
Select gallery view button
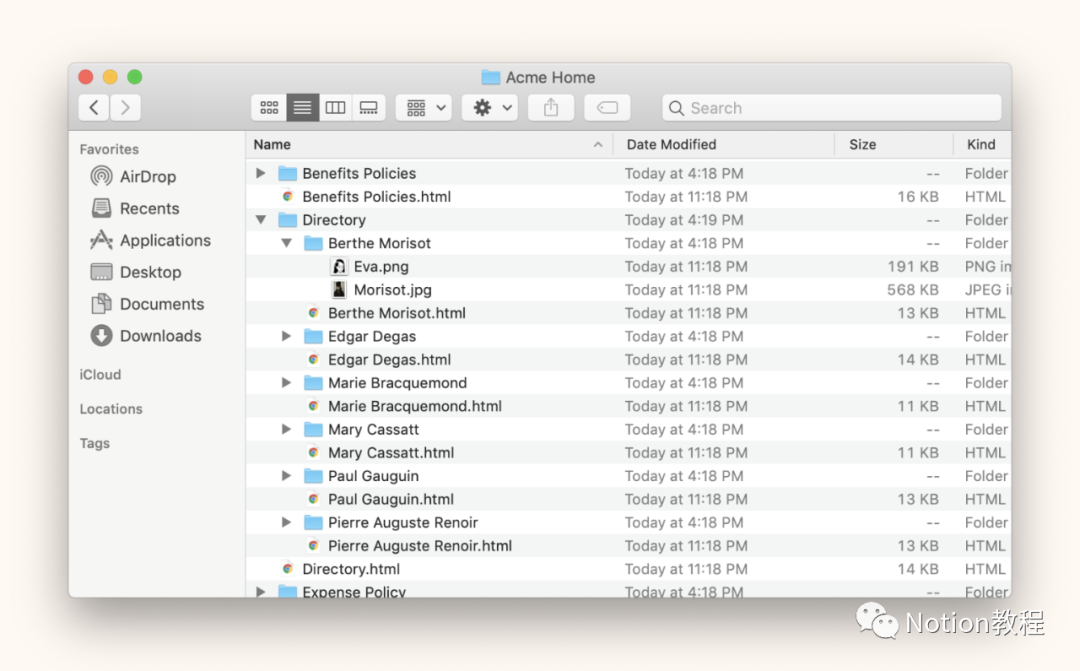(368, 108)
